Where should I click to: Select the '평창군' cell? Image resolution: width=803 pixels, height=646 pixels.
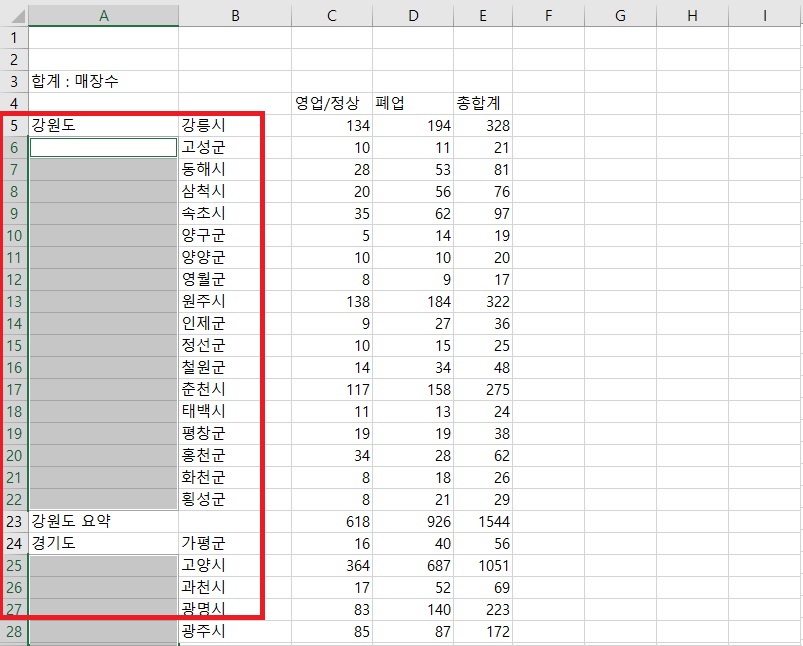(x=235, y=434)
